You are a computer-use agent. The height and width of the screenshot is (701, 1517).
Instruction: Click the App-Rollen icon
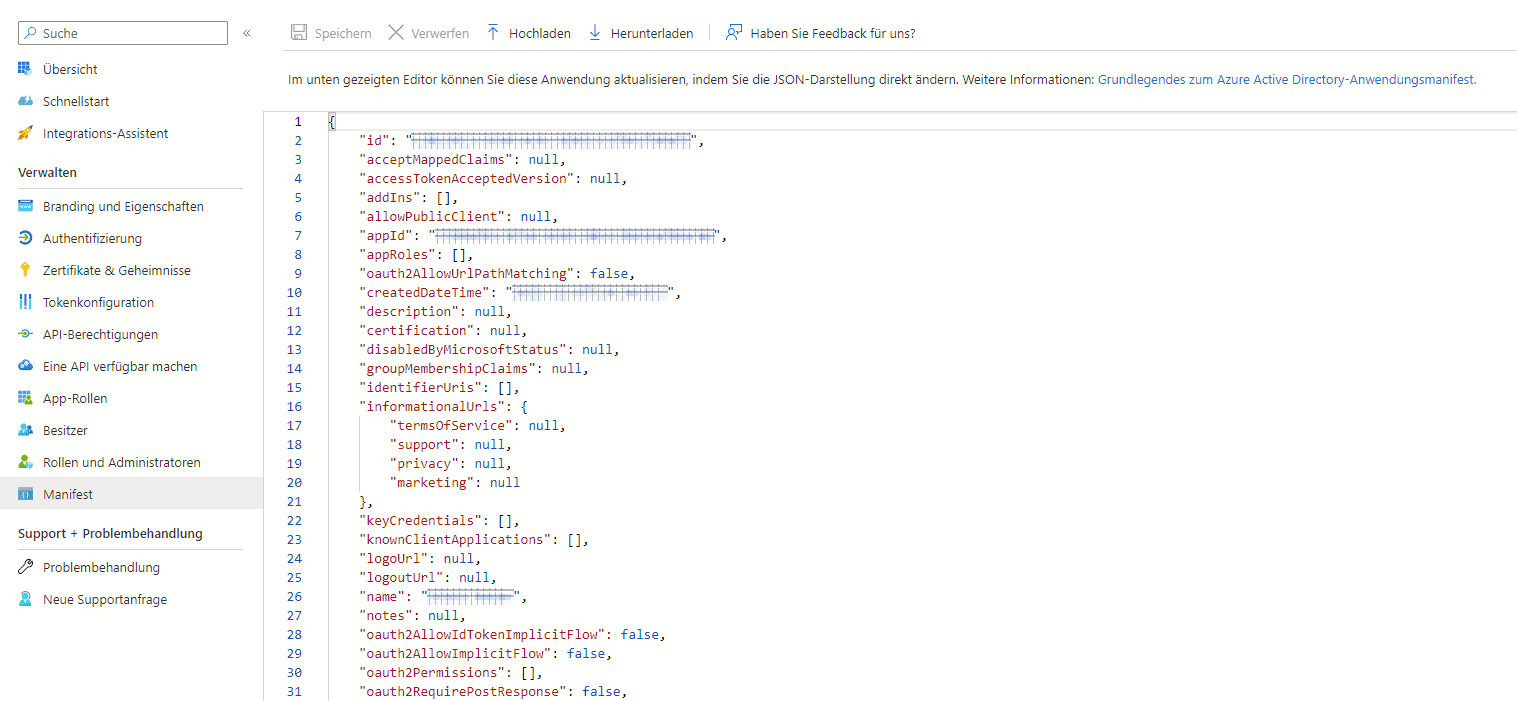[26, 398]
